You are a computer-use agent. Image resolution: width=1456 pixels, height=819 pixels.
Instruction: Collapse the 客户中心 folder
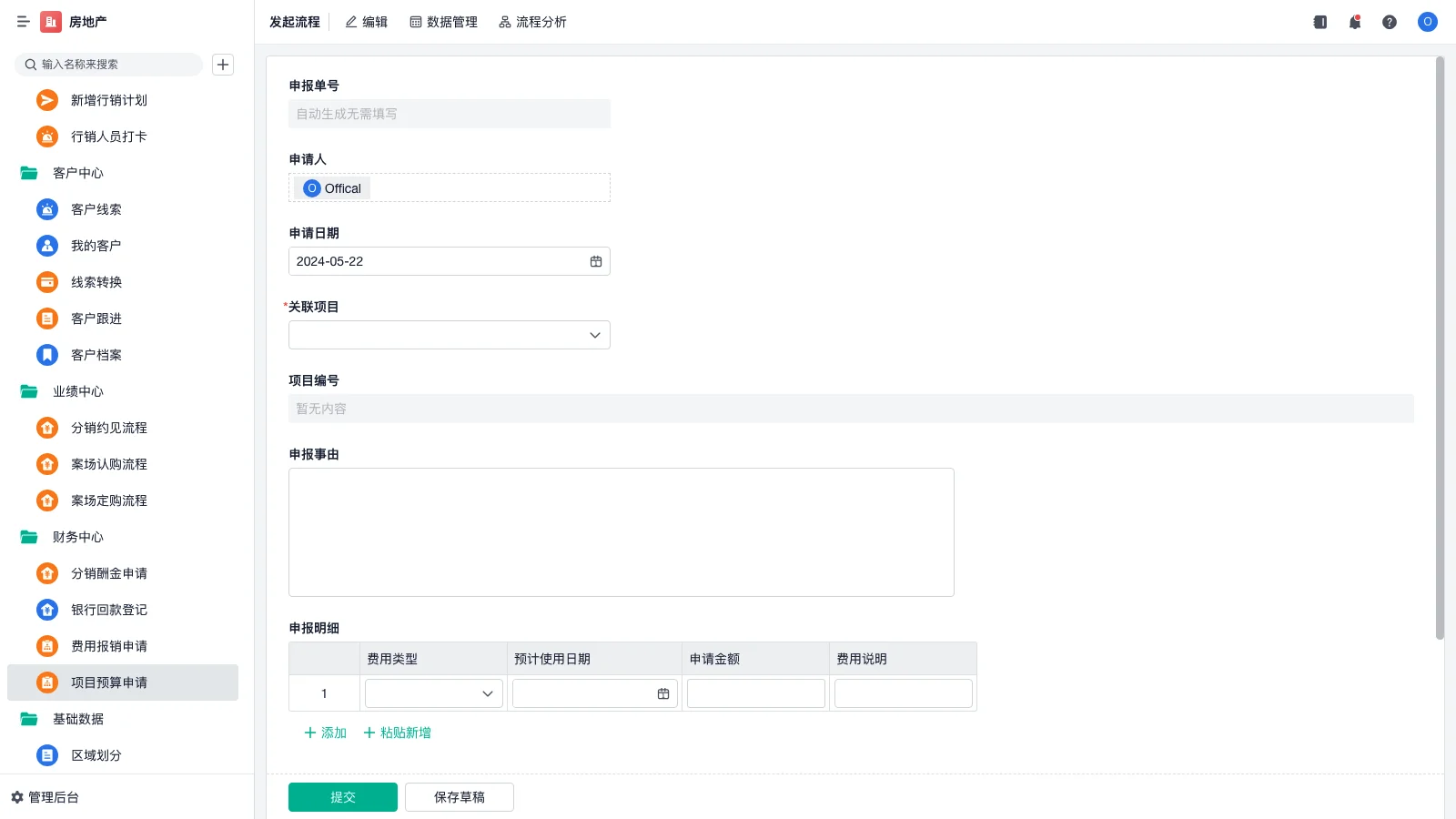coord(29,173)
